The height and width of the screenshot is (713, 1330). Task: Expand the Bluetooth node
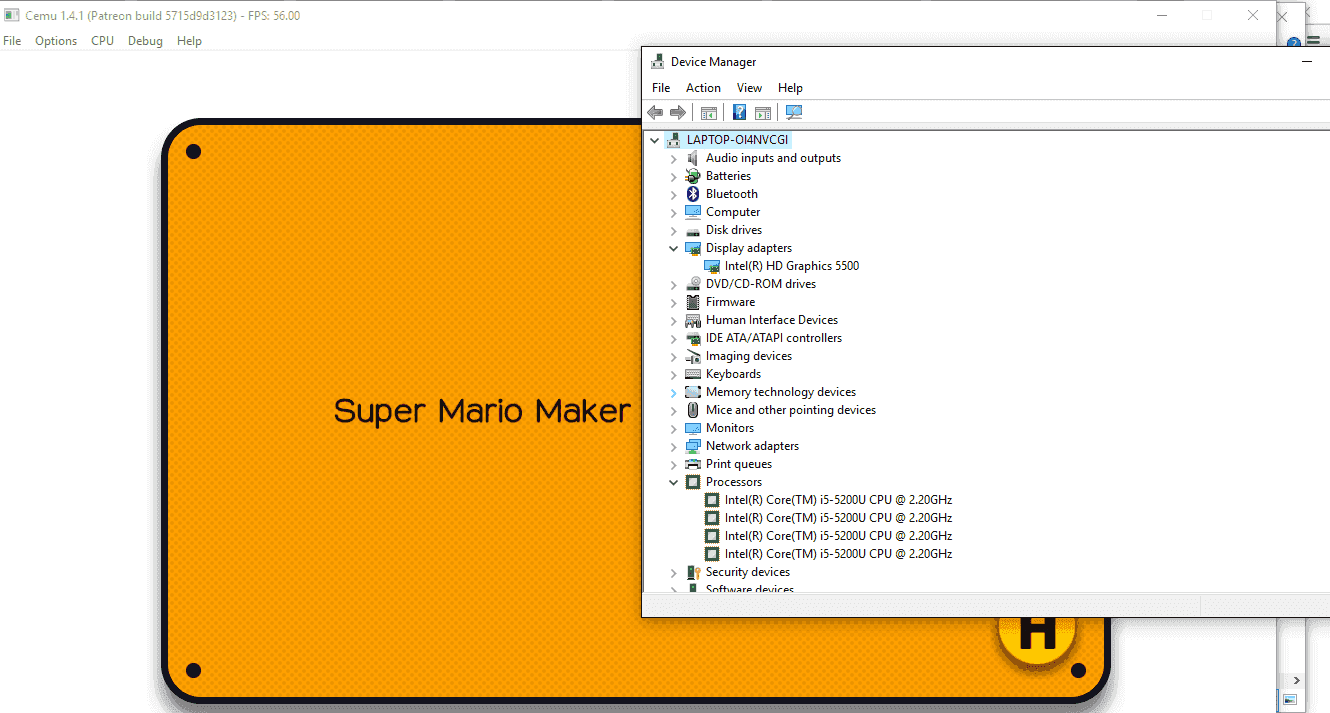[x=674, y=194]
